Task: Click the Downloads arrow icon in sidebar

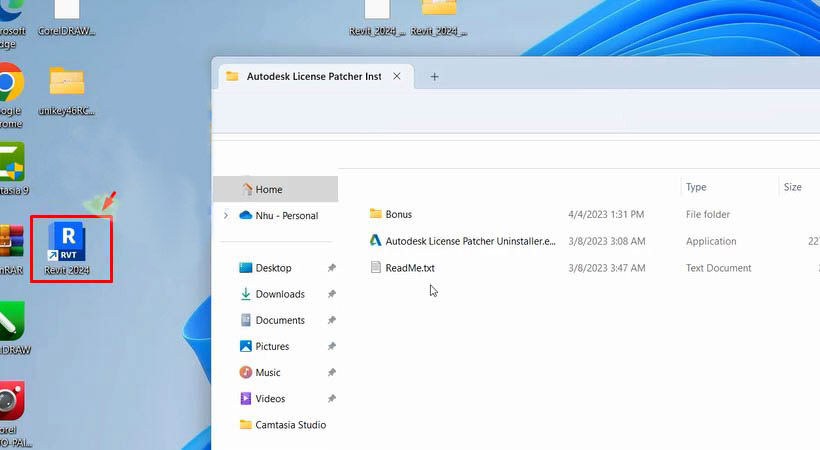Action: pos(245,294)
